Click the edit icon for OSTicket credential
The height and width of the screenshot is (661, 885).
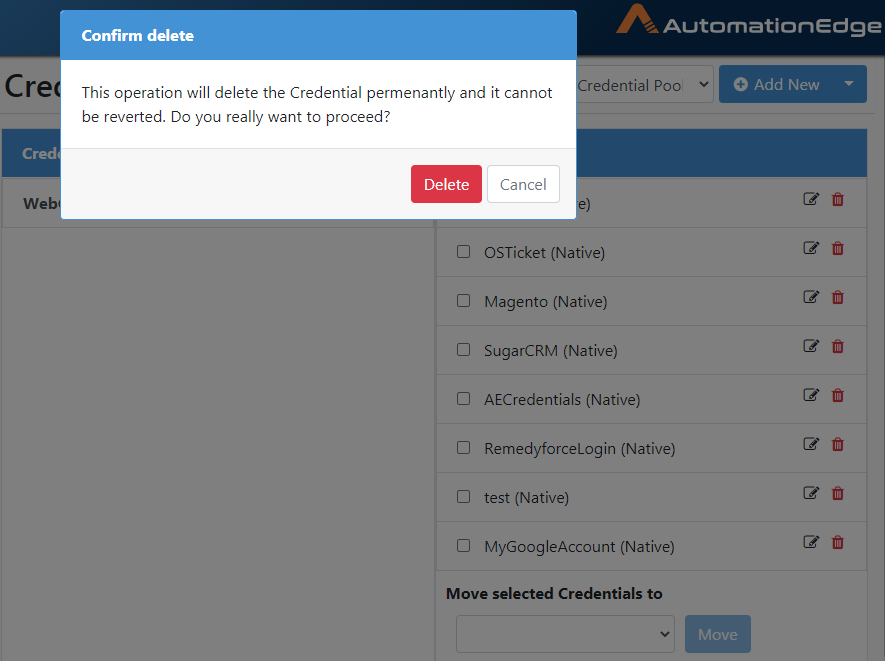(x=811, y=248)
